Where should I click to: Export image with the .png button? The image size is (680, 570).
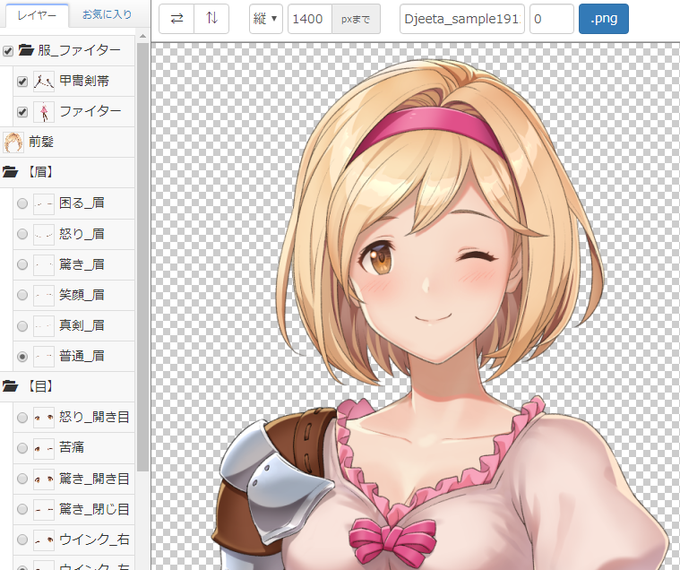coord(604,19)
